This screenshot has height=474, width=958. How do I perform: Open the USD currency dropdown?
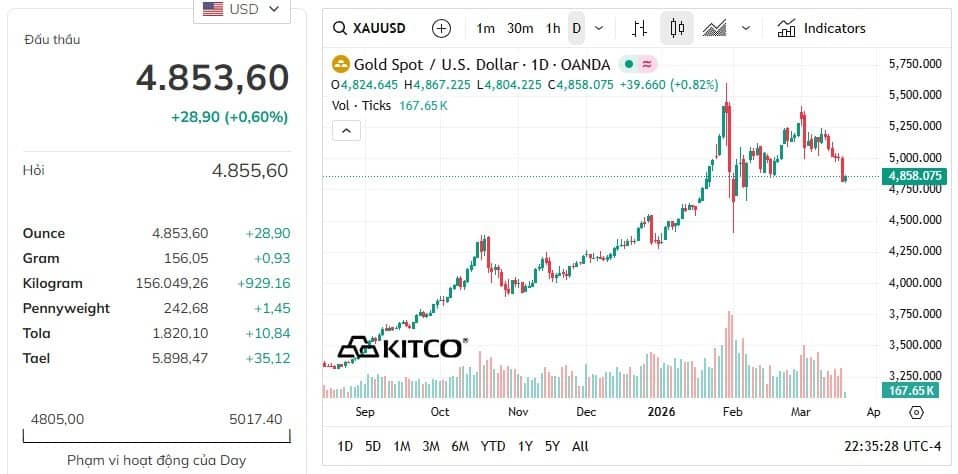click(x=241, y=9)
